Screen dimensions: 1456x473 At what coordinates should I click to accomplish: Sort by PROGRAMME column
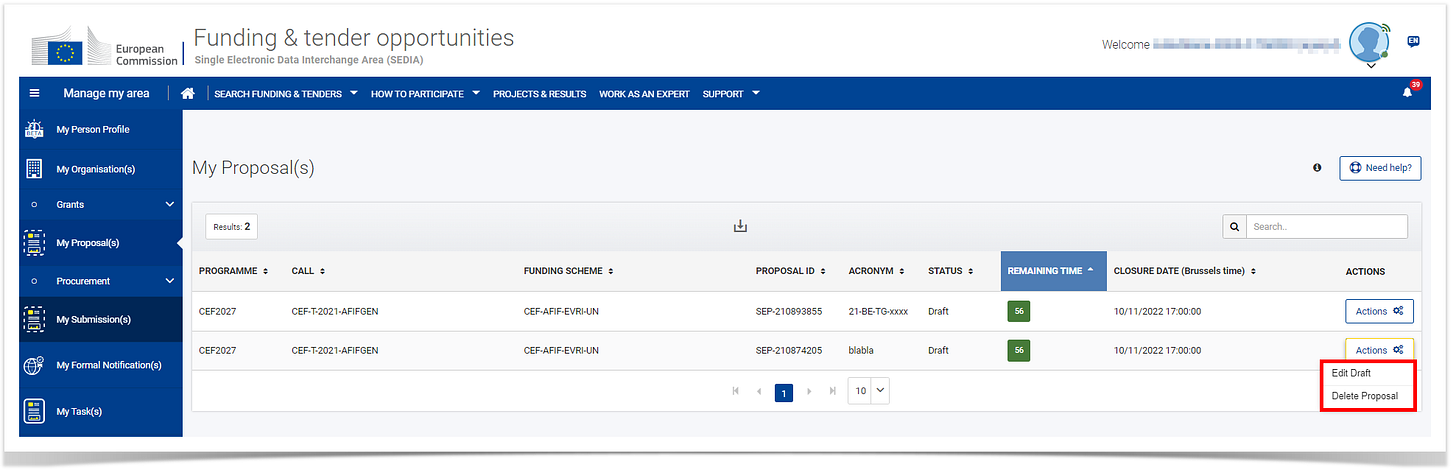(x=234, y=271)
